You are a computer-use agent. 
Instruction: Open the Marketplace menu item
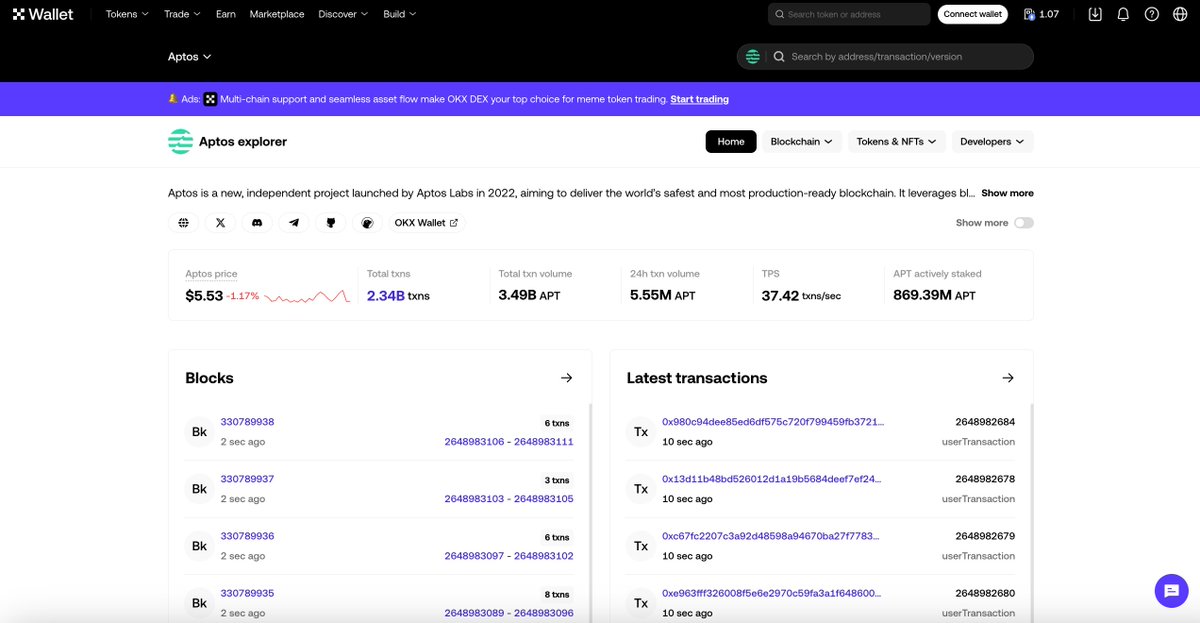click(277, 14)
